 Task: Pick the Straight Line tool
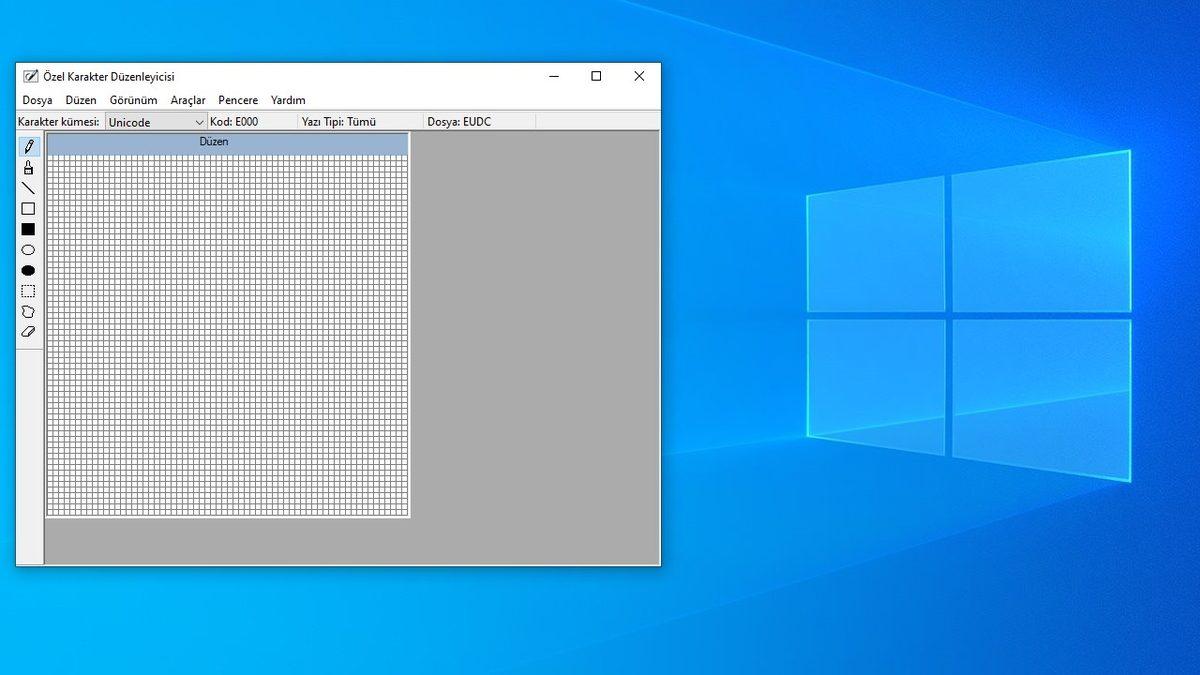tap(28, 187)
